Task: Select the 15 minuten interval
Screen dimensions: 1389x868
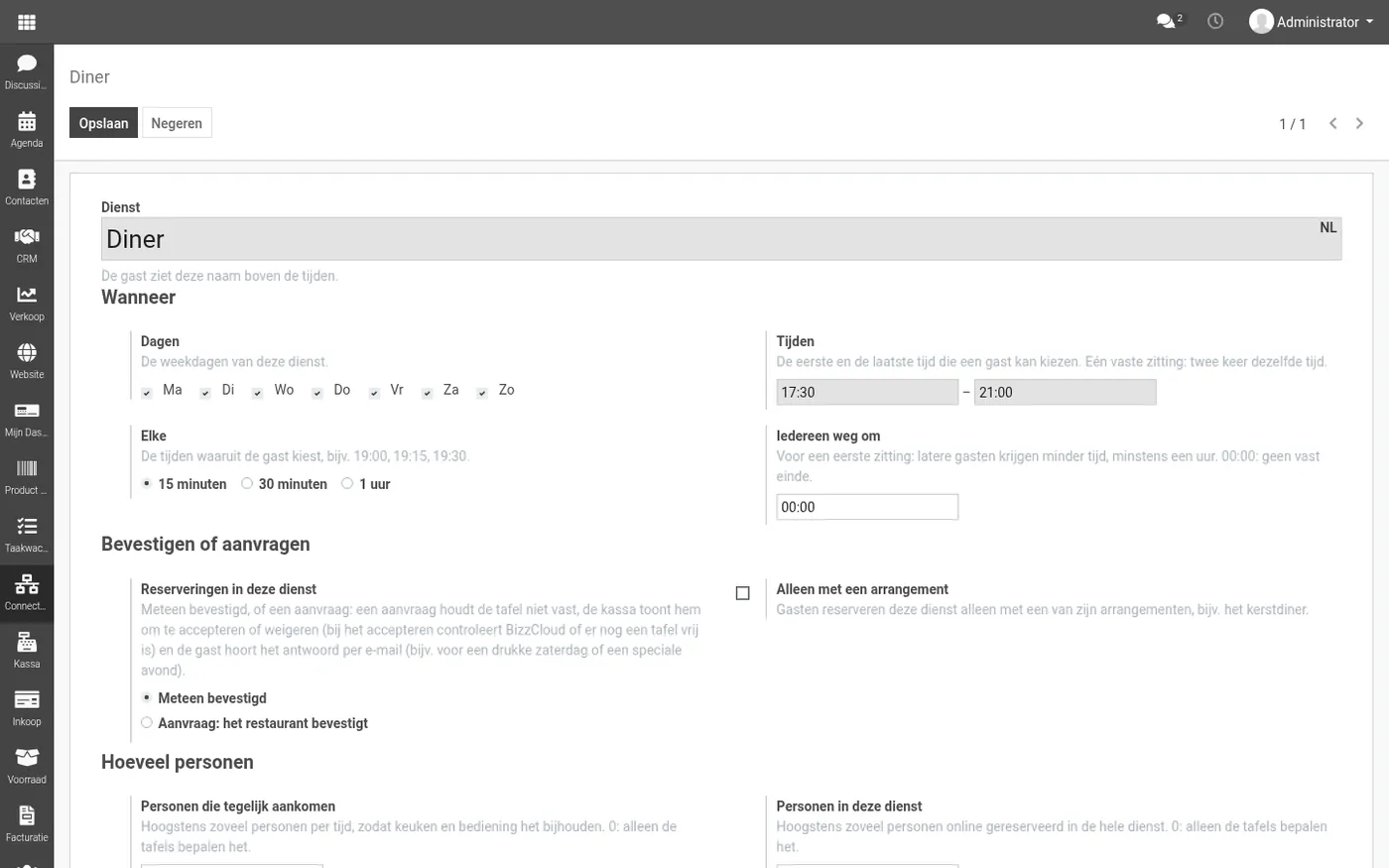Action: (x=147, y=483)
